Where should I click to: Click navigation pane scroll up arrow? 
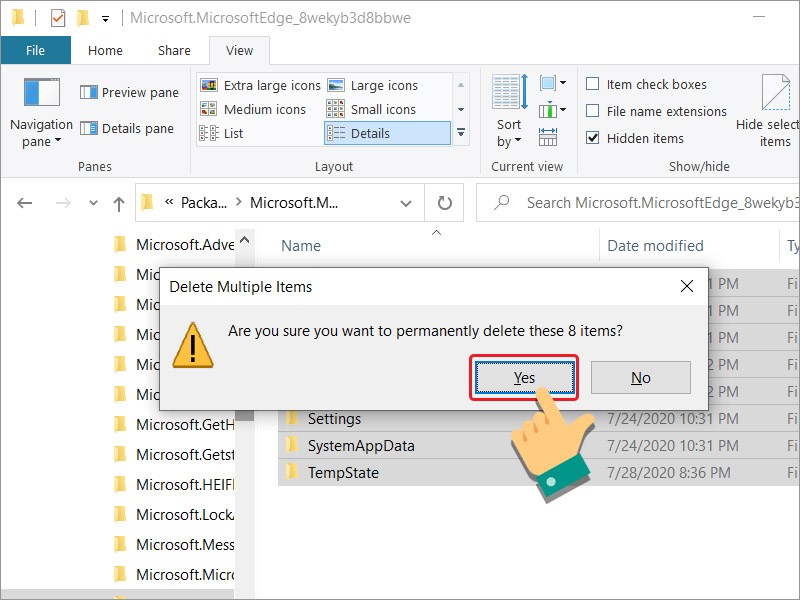pos(245,240)
